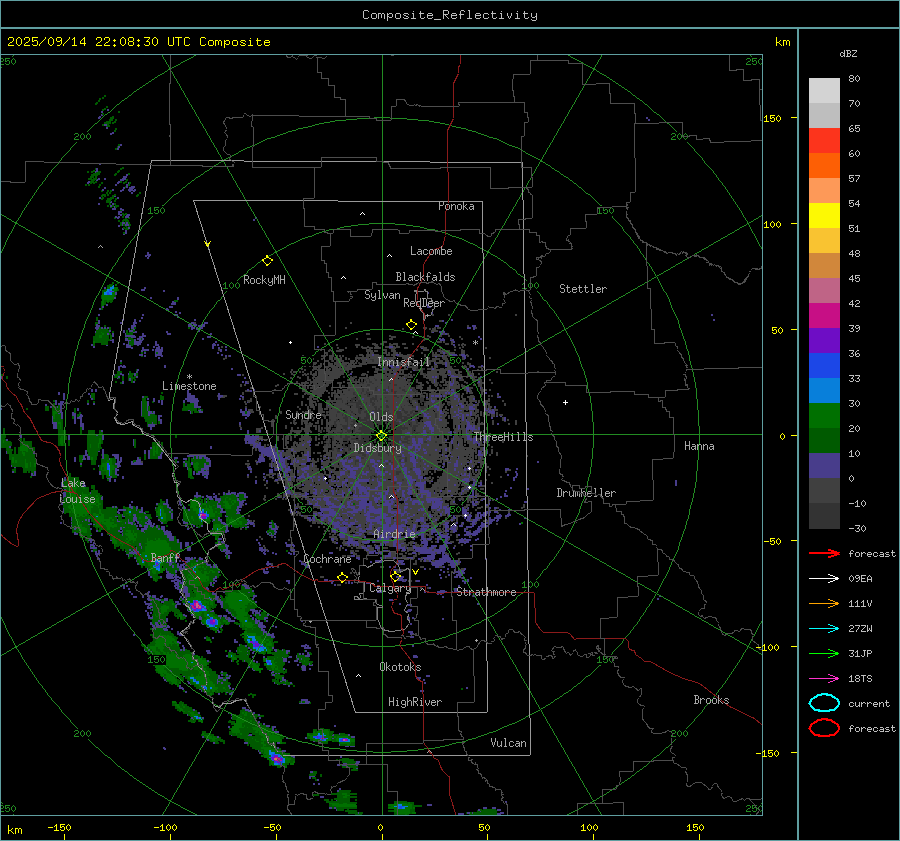
Task: Click the Banff label on the map
Action: [x=165, y=557]
